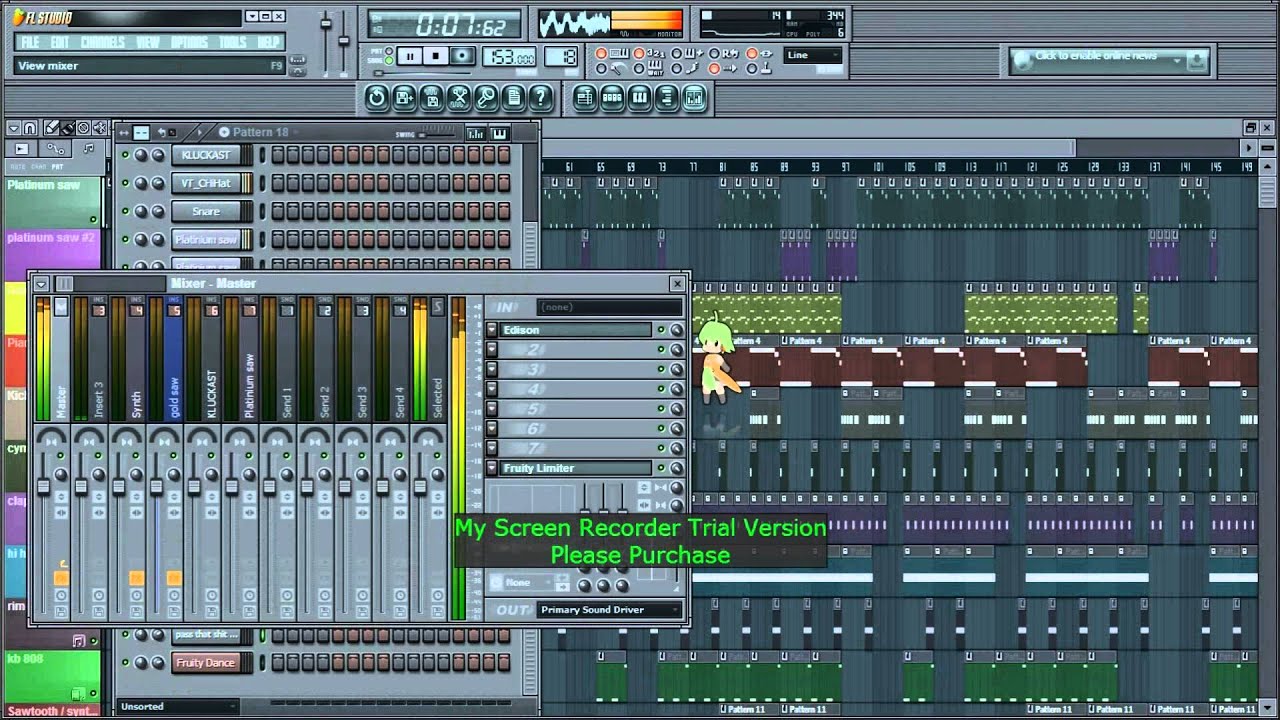Click the online news panel
This screenshot has width=1280, height=720.
click(x=1109, y=60)
